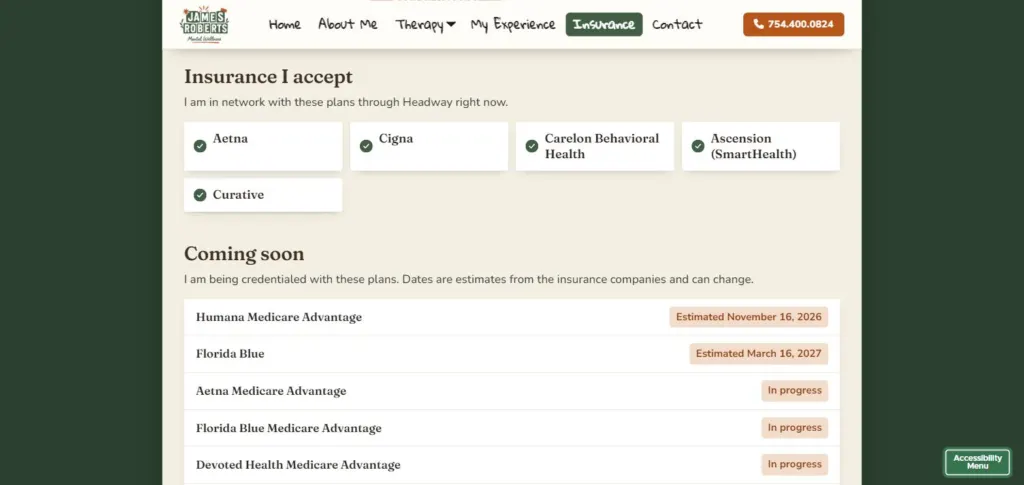Click Florida Blue Medicare Advantage row

512,428
